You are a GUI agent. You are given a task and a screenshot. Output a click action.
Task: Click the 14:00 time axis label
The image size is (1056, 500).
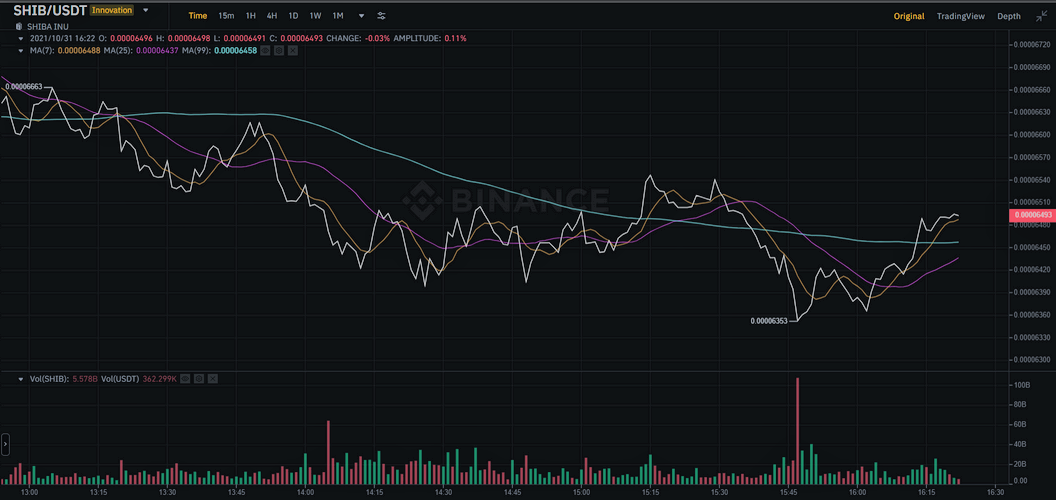pos(305,492)
